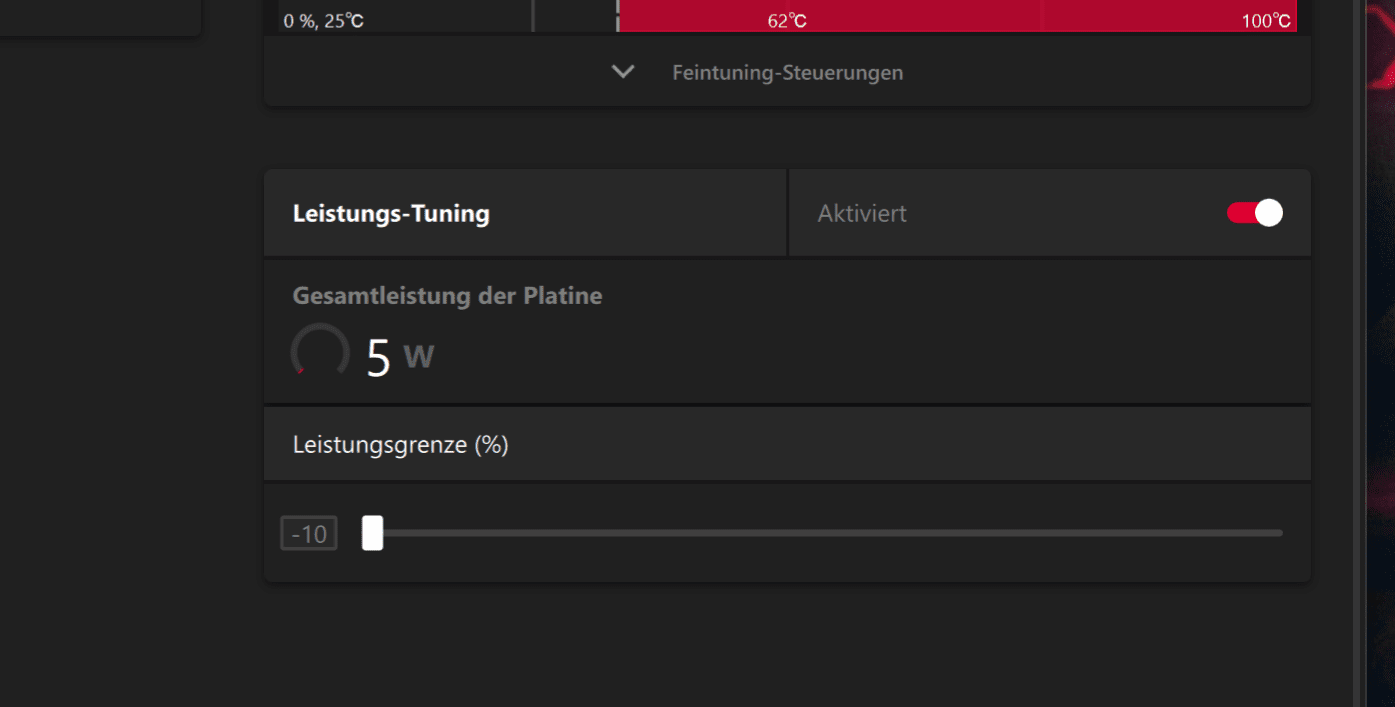
Task: Click the dashed divider line in fan graph
Action: click(618, 15)
